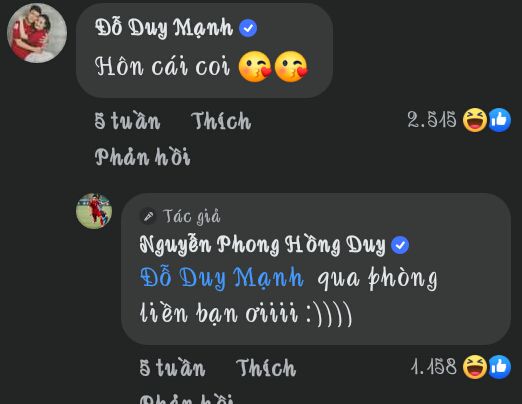Viewport: 522px width, 404px height.
Task: Click the first kissing face emoji
Action: pos(255,67)
